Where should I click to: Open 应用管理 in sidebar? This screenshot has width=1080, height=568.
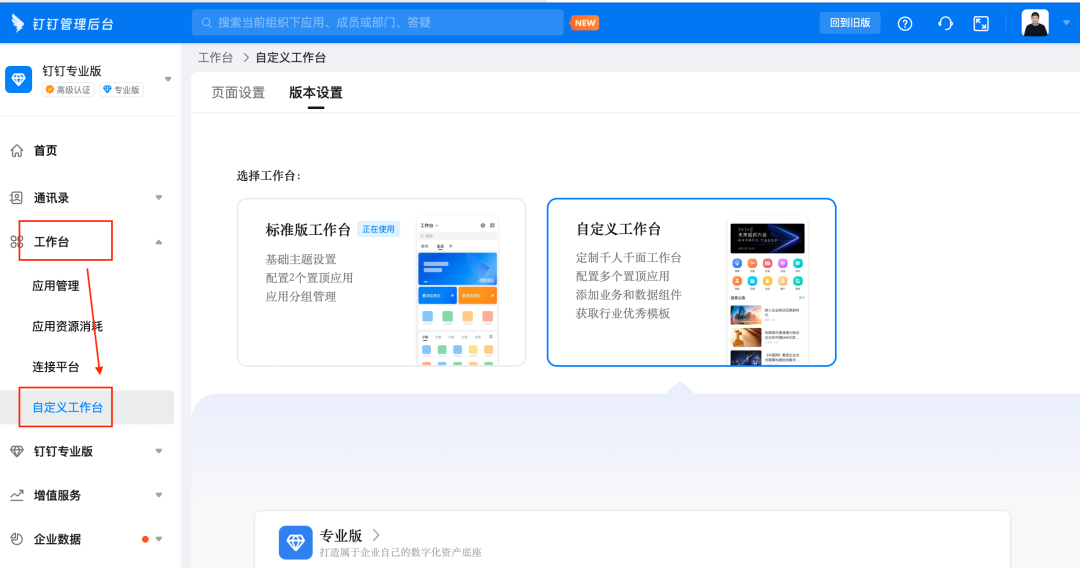(56, 286)
